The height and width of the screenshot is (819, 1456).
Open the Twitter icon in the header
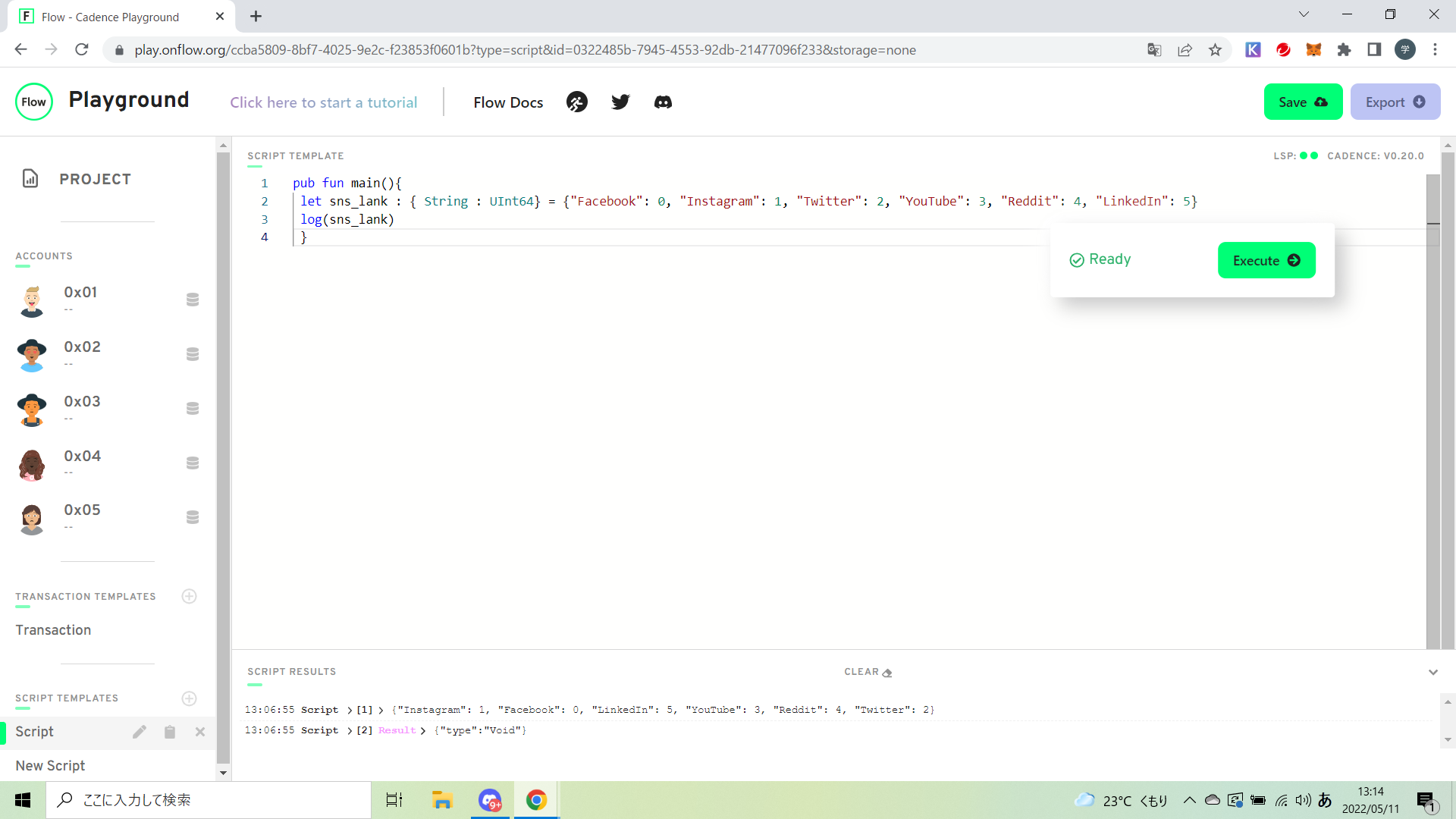point(620,102)
